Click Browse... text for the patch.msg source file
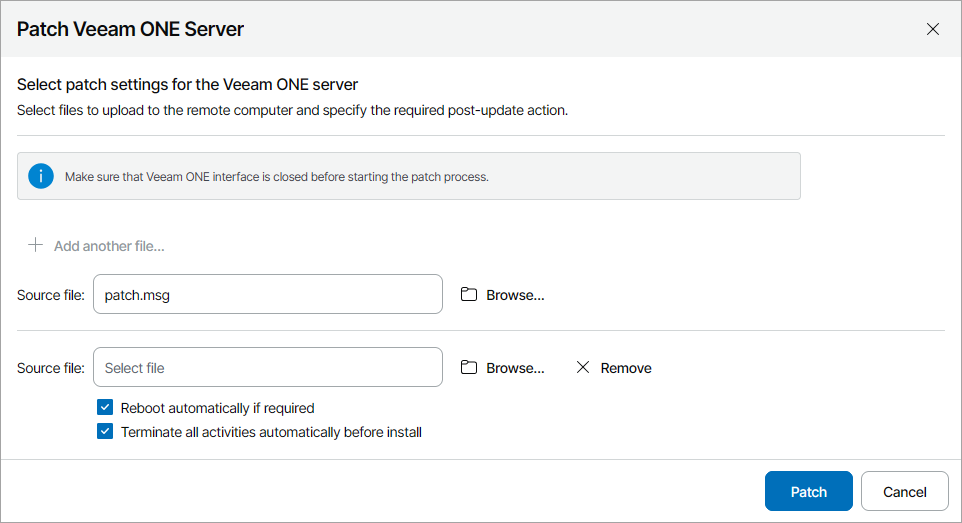 click(x=515, y=295)
